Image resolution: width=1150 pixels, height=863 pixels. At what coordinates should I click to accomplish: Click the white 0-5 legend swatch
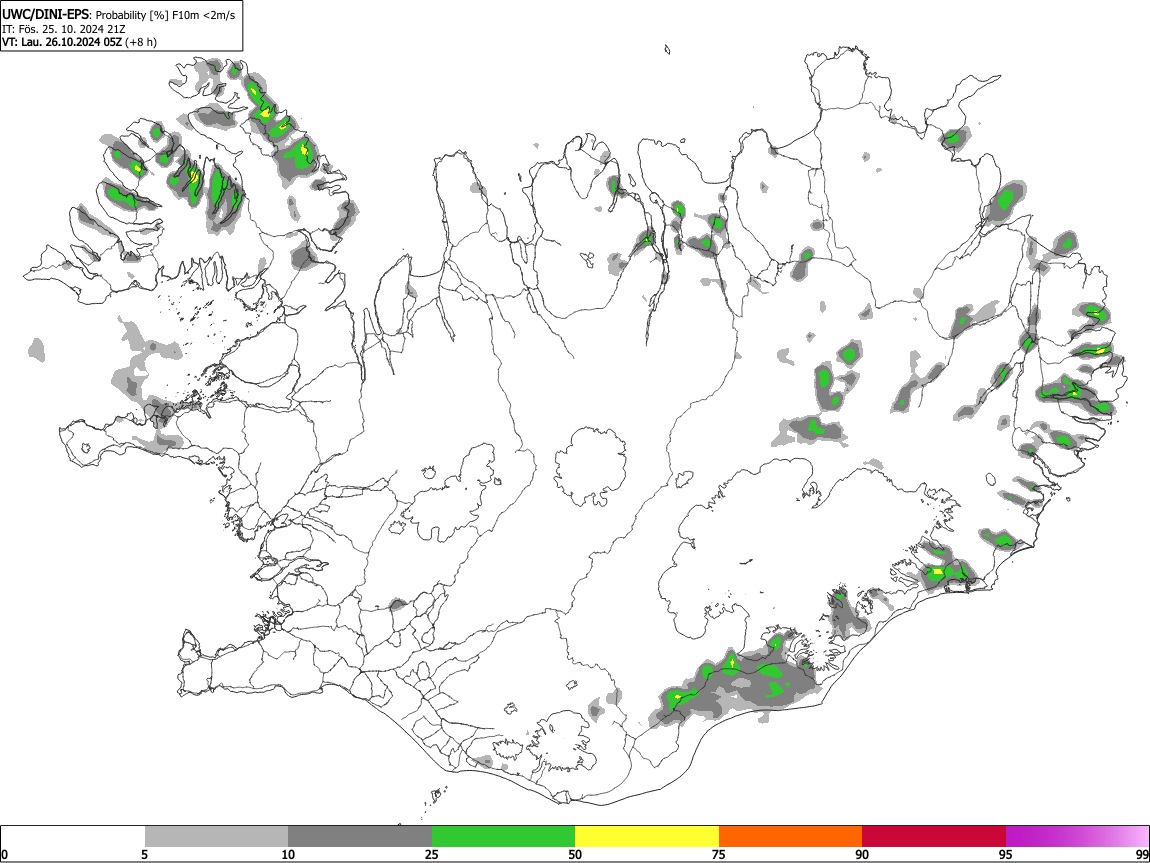(73, 837)
